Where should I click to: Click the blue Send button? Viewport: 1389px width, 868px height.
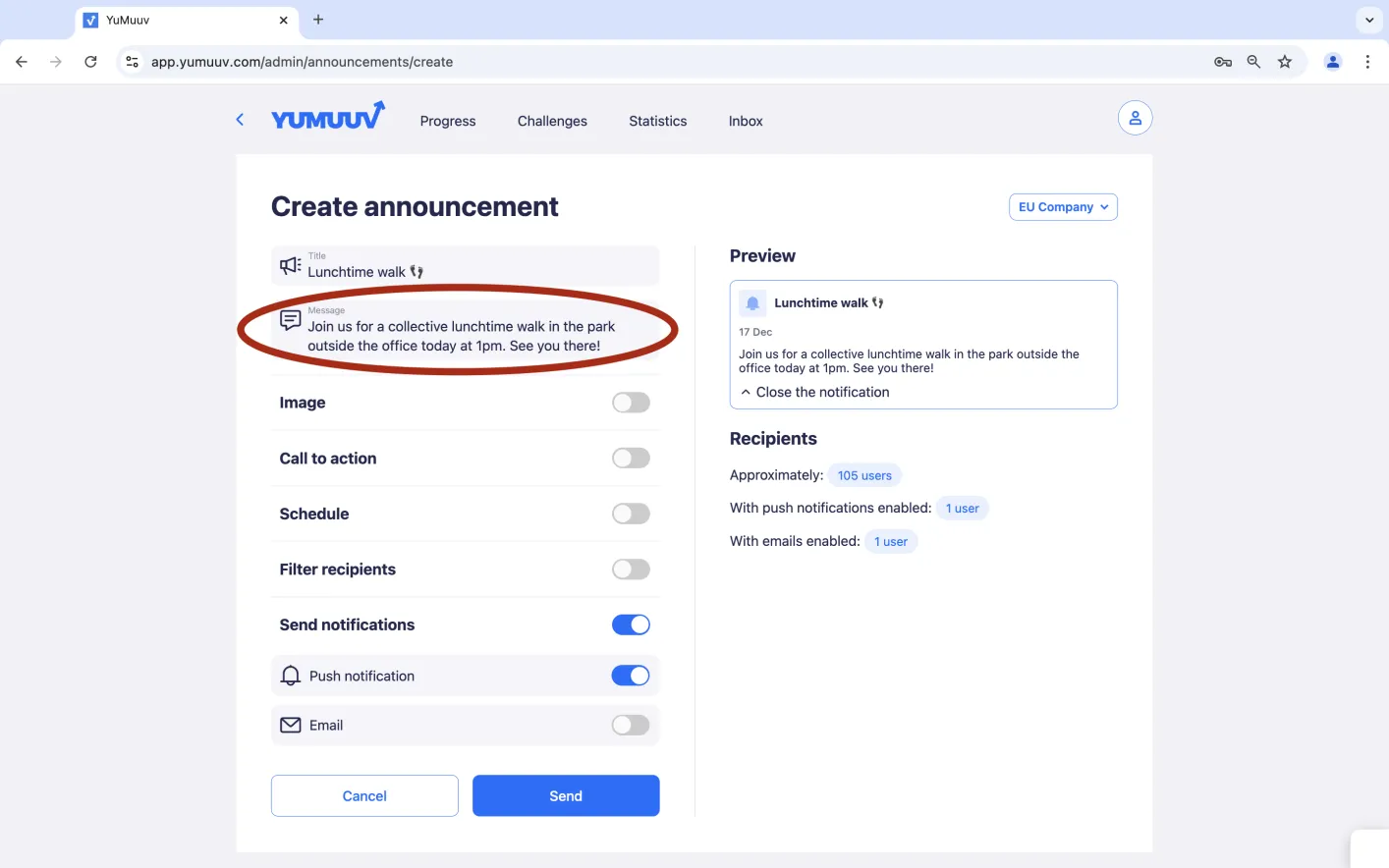tap(566, 795)
